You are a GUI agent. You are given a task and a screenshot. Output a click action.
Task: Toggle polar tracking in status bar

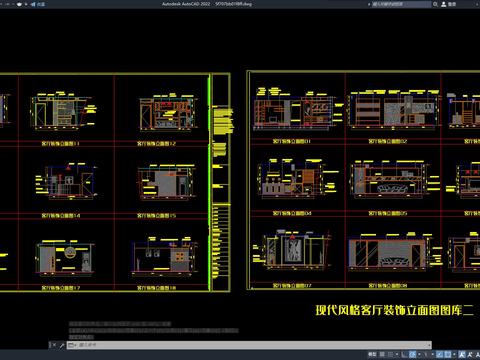(412, 354)
